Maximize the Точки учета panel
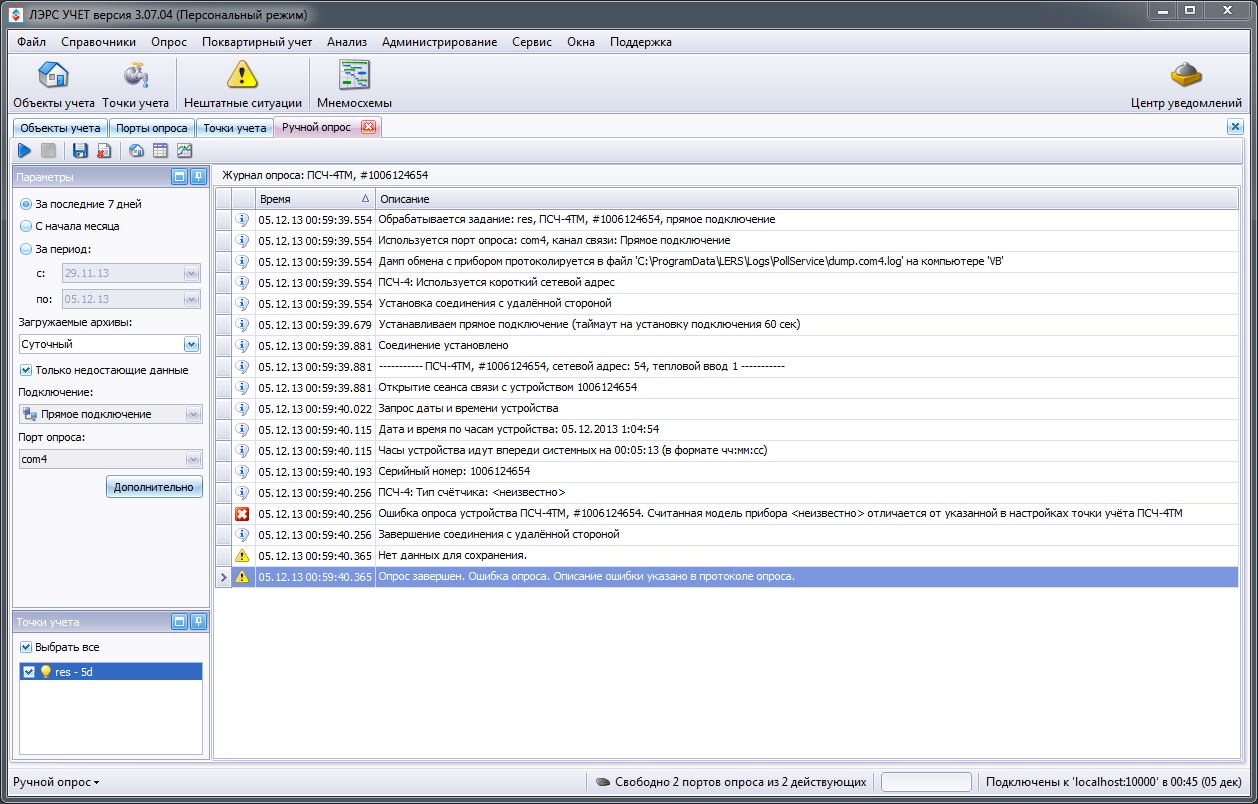 [x=180, y=622]
